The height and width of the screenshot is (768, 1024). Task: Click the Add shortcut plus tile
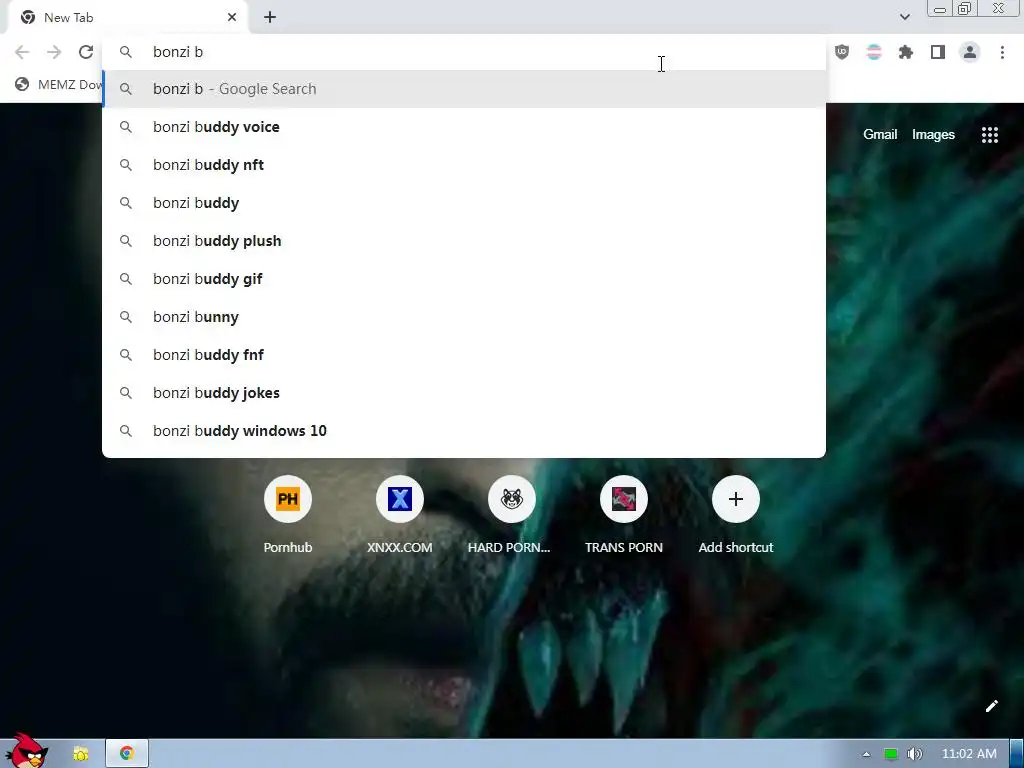[735, 499]
